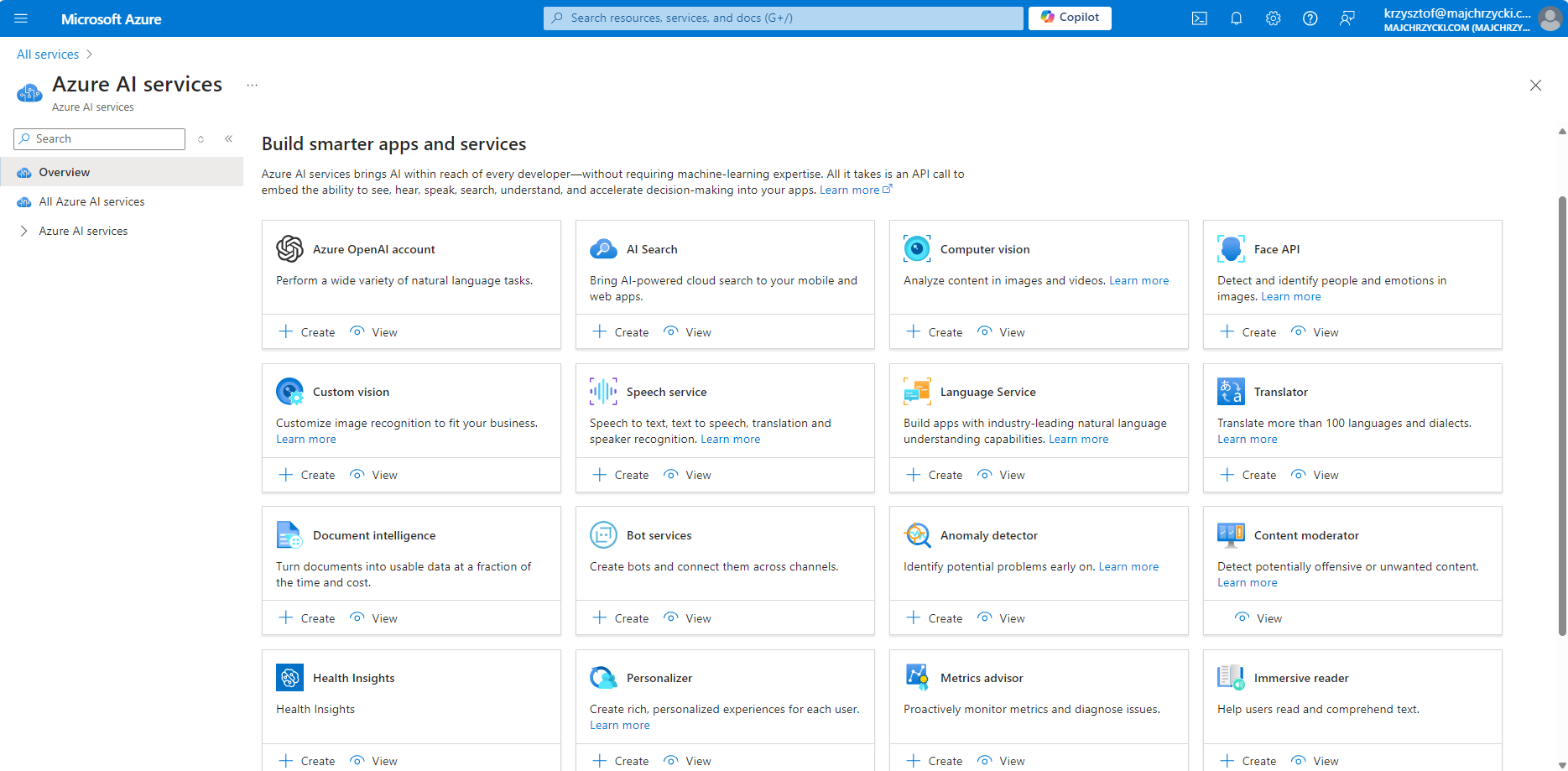Open the portal hamburger menu
The width and height of the screenshot is (1568, 771).
coord(21,18)
